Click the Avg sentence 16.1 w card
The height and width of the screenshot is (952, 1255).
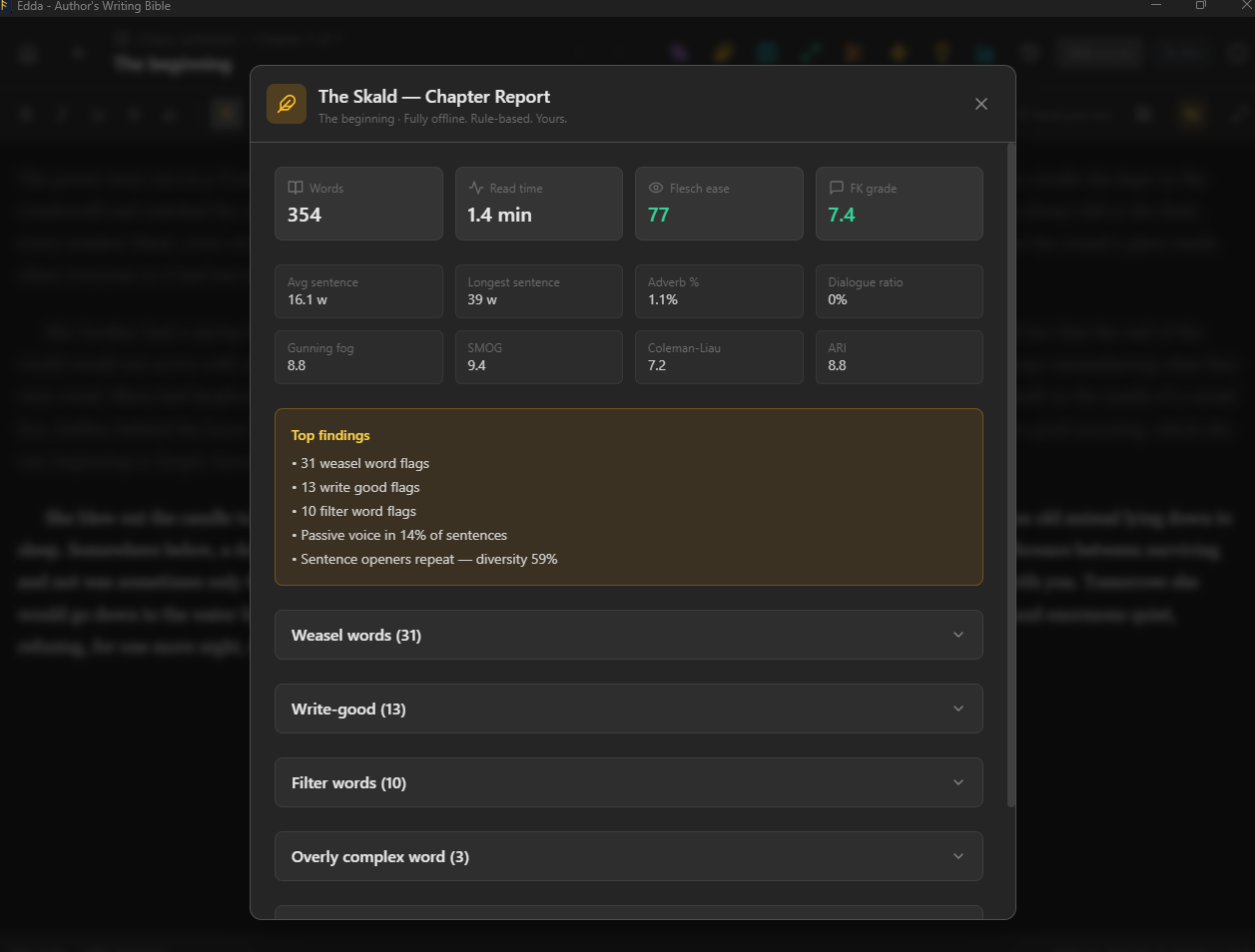pyautogui.click(x=358, y=291)
